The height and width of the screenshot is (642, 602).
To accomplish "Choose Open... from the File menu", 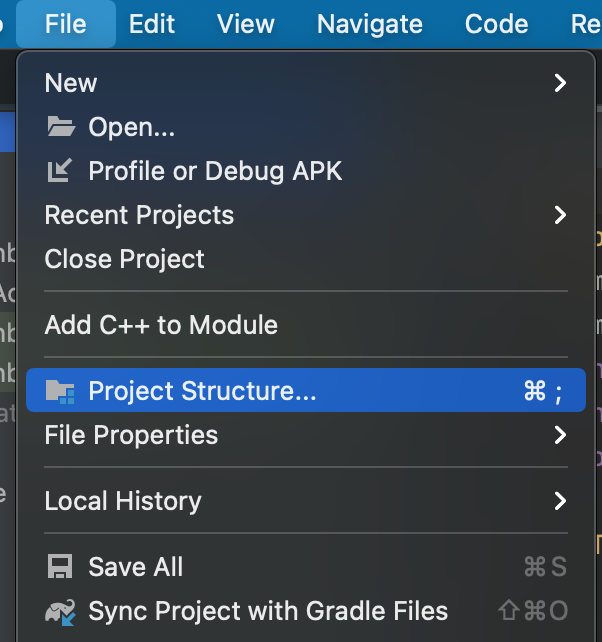I will (132, 127).
